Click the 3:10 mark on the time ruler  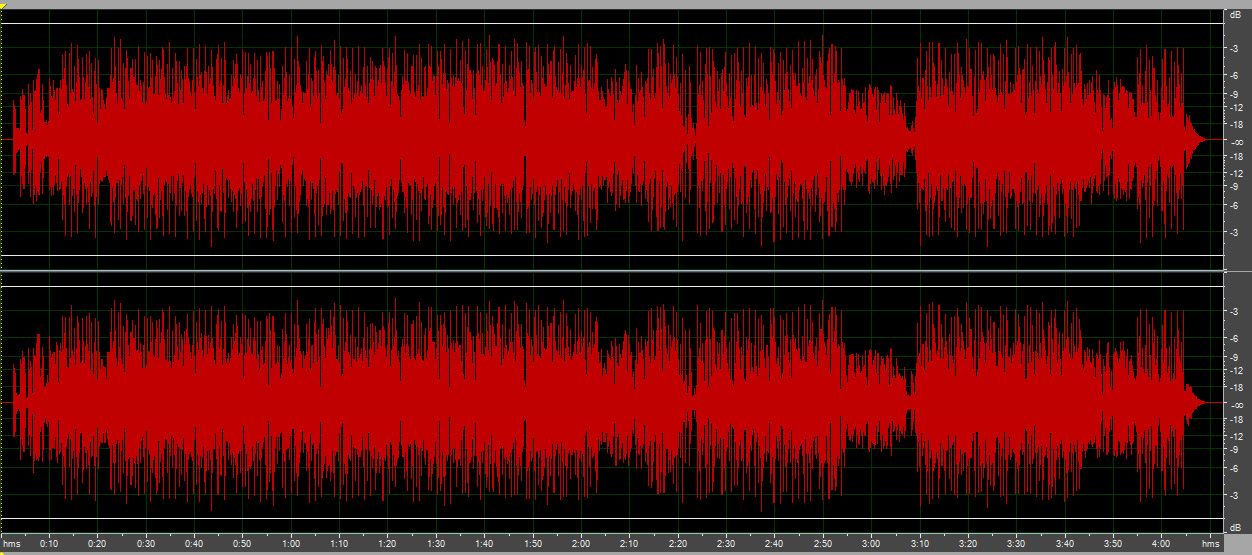coord(920,544)
